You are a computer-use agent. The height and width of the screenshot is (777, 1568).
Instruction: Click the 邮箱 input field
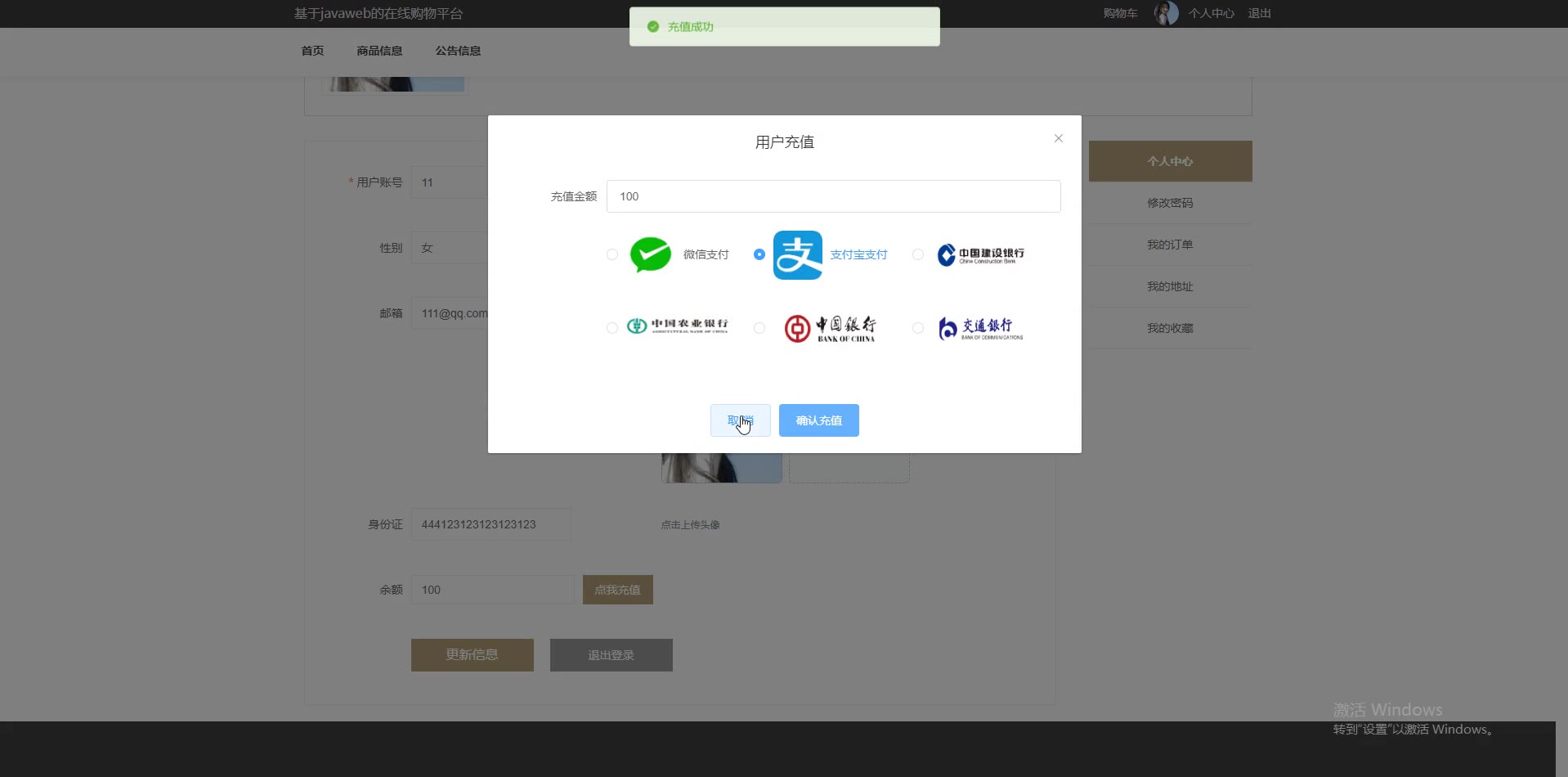click(450, 313)
